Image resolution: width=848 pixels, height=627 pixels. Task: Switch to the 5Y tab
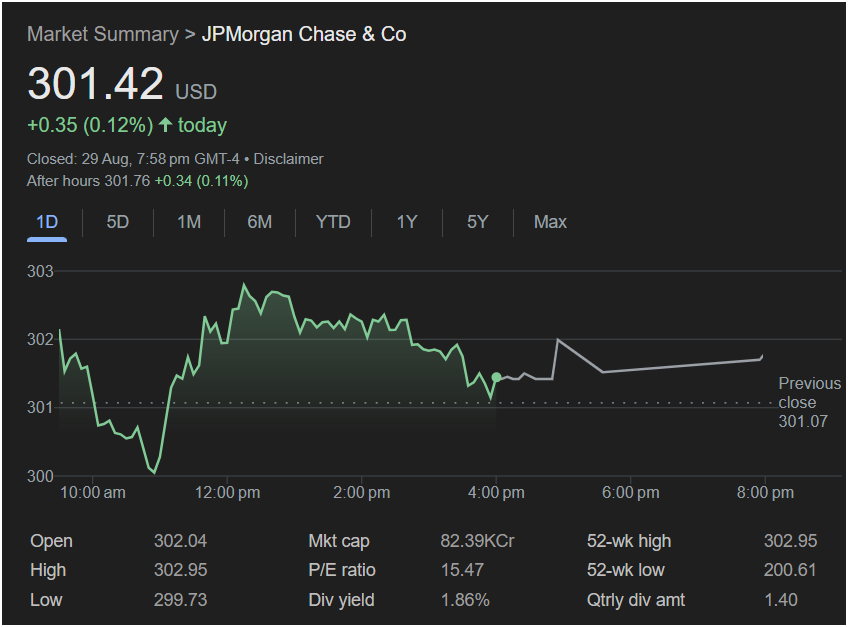pos(478,222)
